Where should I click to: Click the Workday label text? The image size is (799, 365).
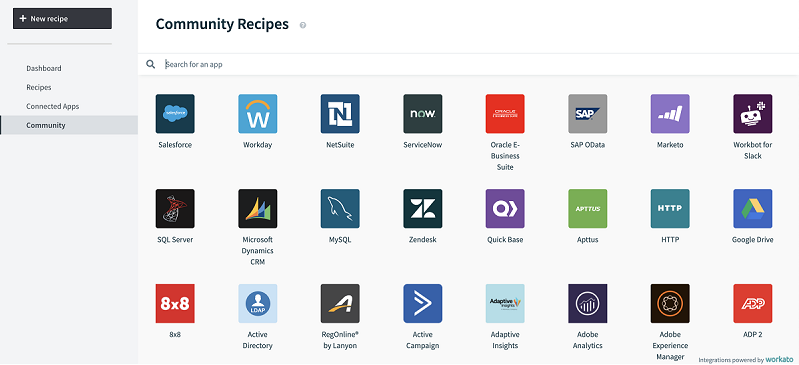257,145
